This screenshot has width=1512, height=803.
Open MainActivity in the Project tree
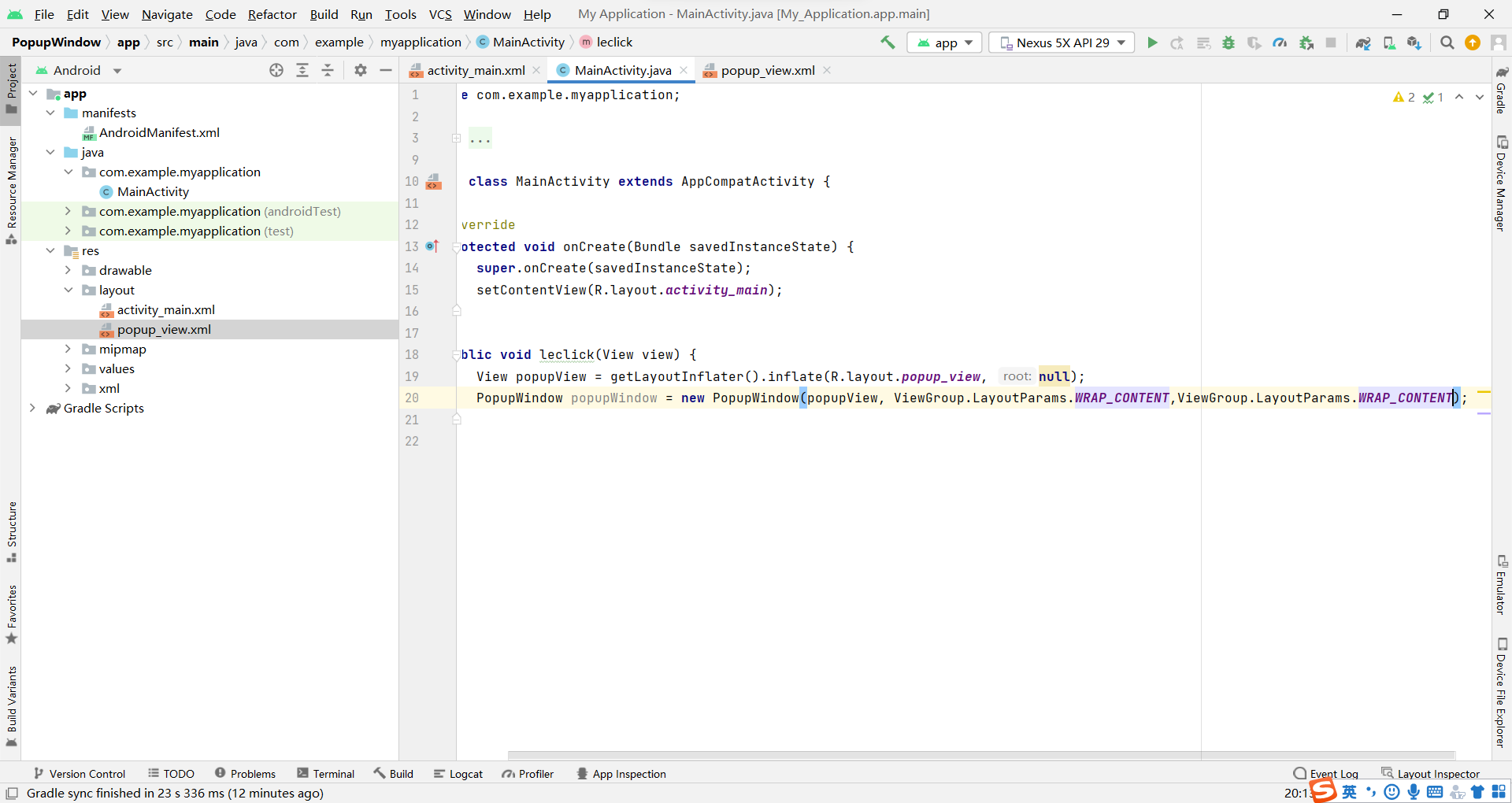click(x=154, y=191)
